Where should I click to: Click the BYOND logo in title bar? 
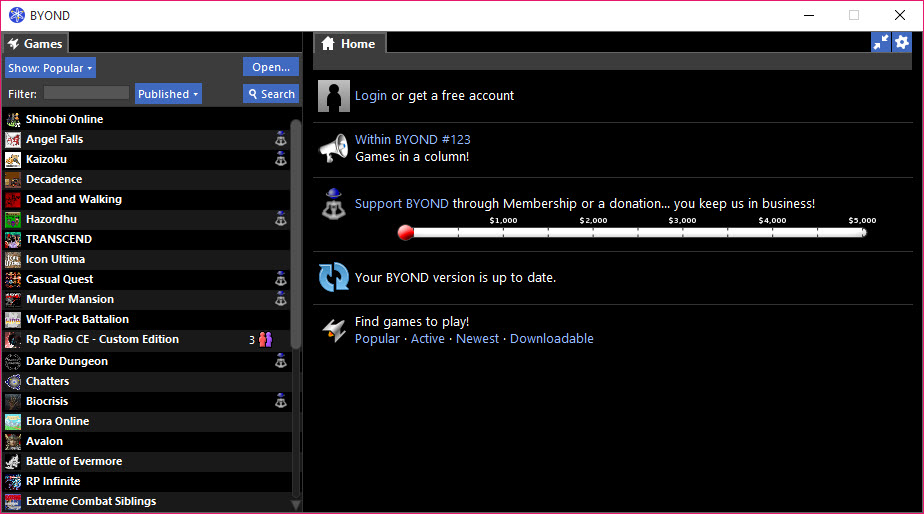[16, 15]
